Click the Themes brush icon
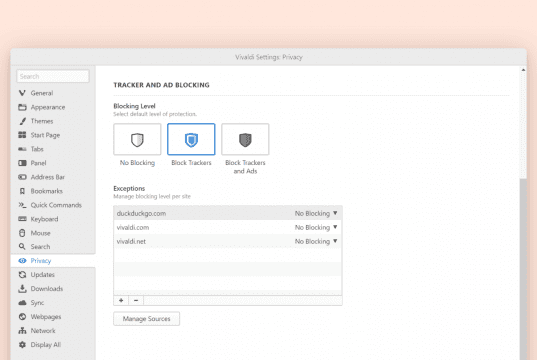537x360 pixels. pos(22,121)
